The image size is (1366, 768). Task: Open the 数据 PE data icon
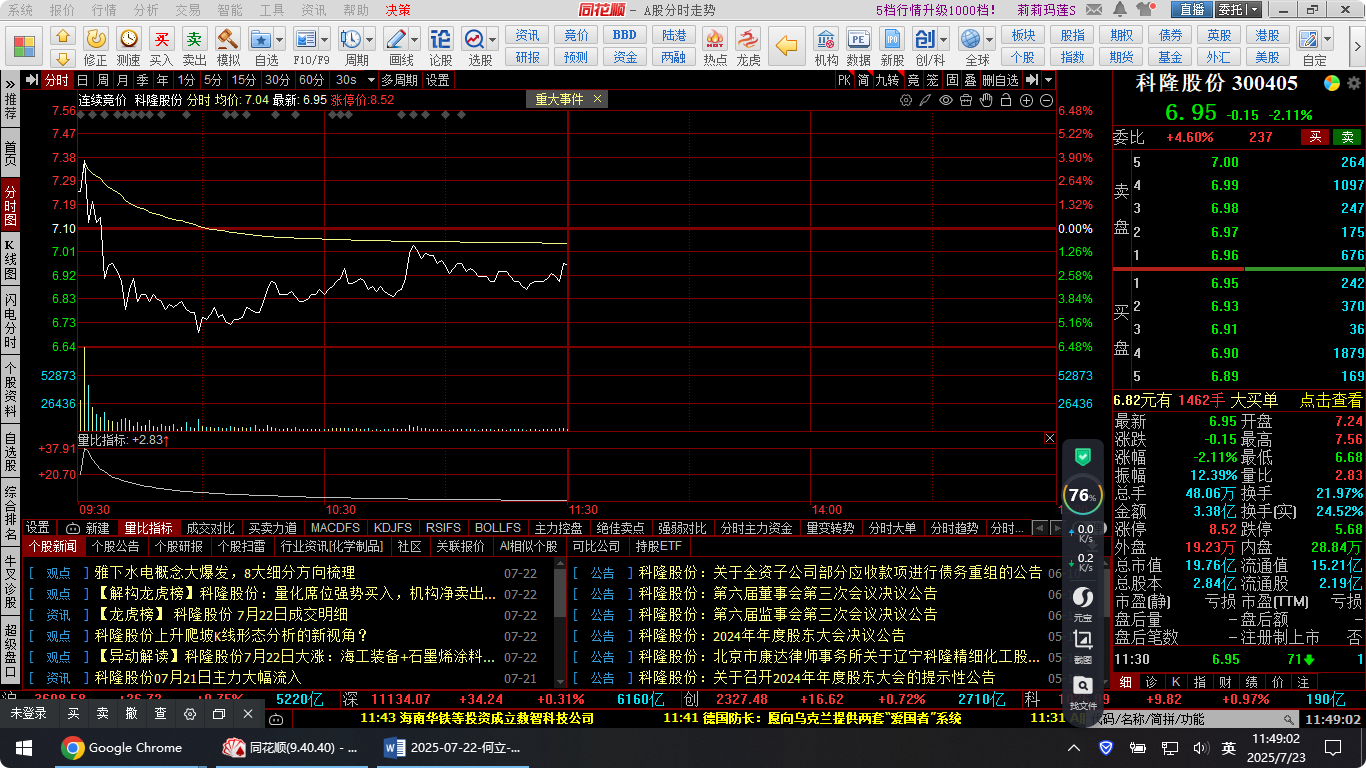[x=859, y=39]
